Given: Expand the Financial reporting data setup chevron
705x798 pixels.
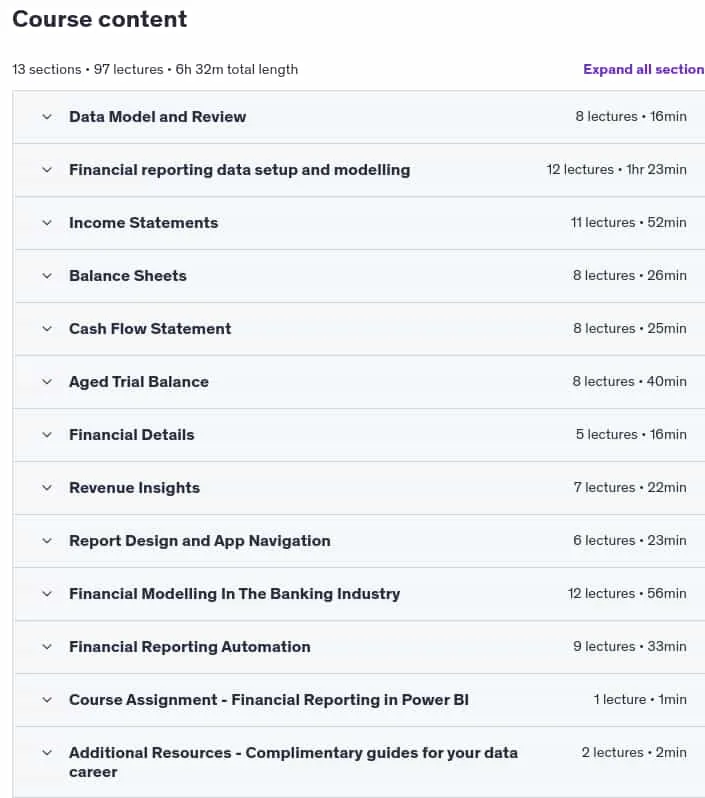Looking at the screenshot, I should [x=47, y=170].
